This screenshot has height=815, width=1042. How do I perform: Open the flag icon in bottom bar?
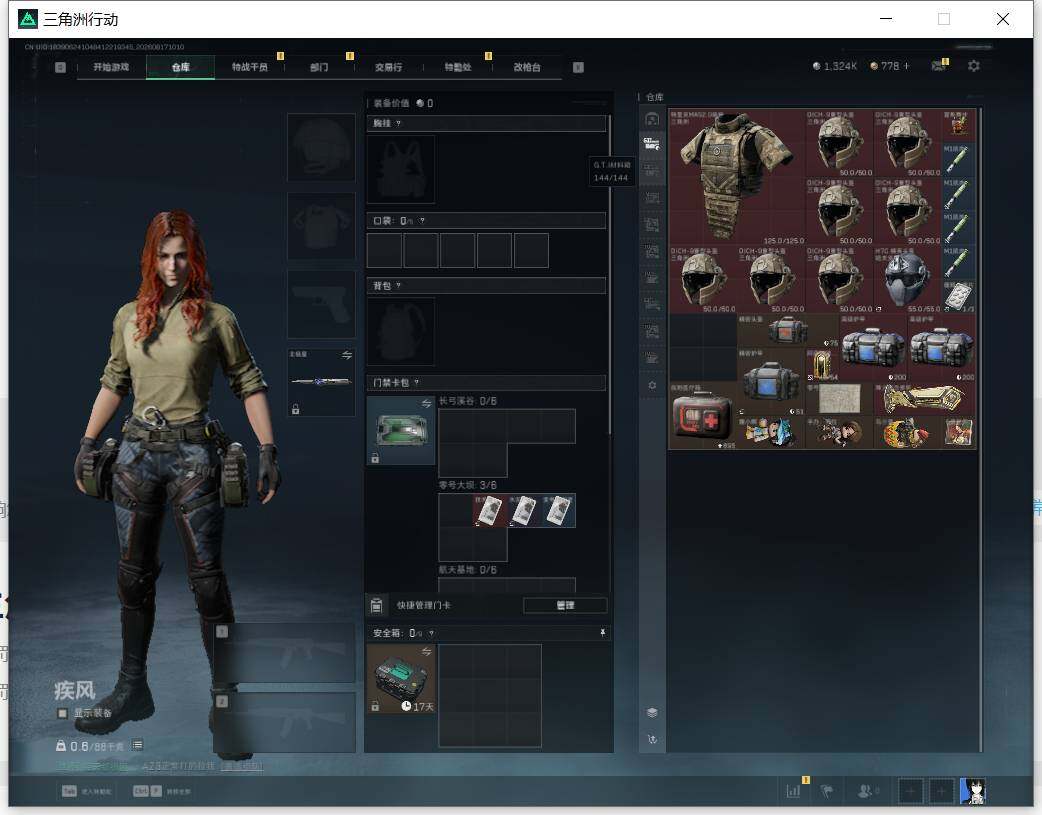[827, 791]
